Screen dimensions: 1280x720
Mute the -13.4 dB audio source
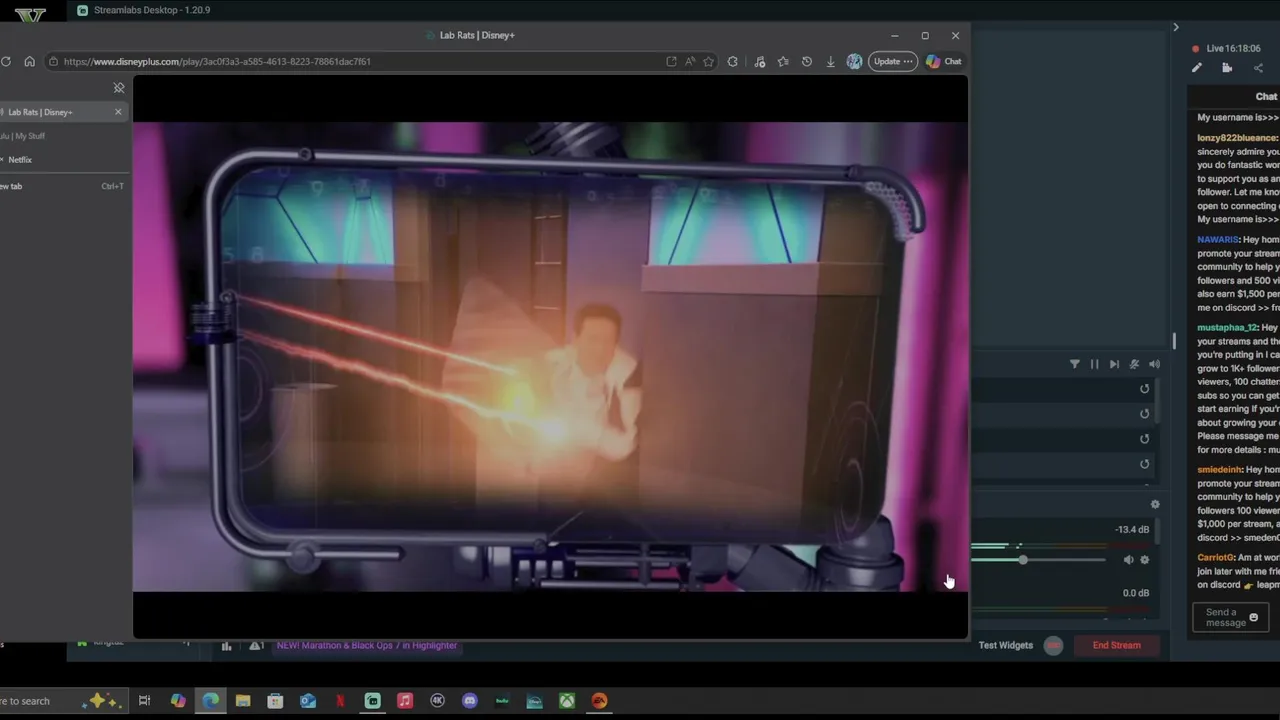tap(1128, 560)
